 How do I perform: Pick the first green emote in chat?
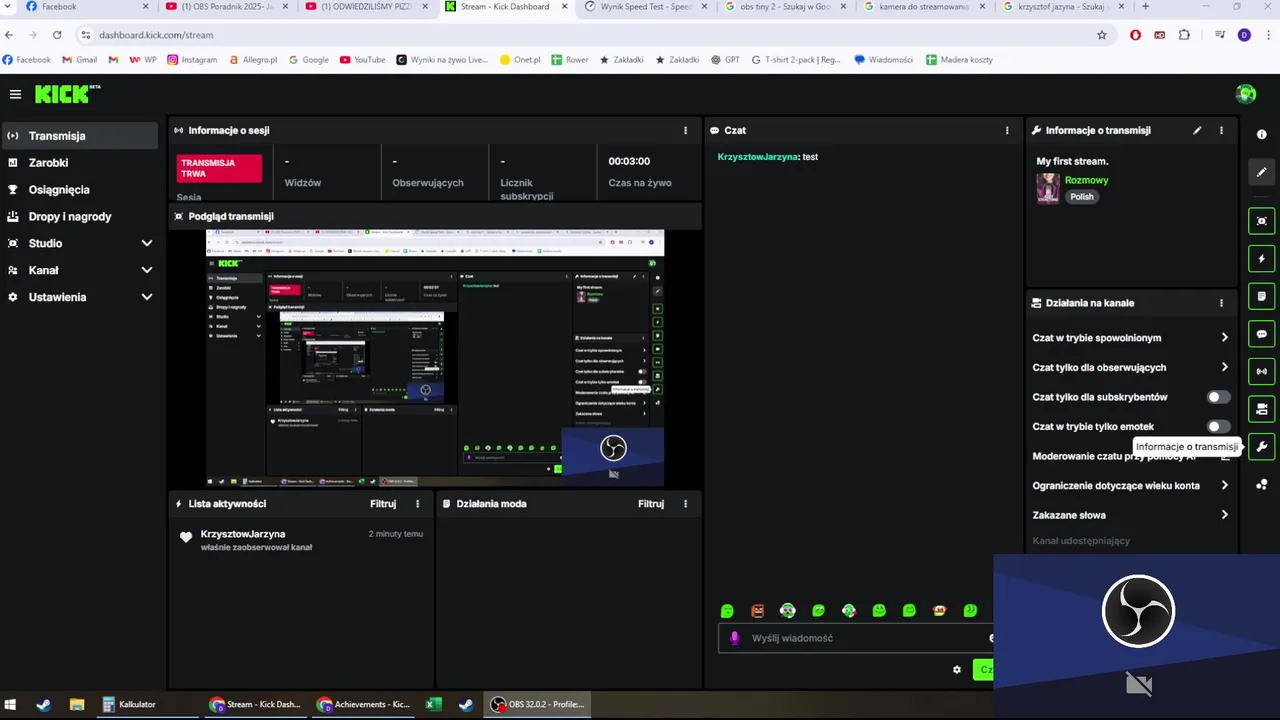click(x=727, y=611)
